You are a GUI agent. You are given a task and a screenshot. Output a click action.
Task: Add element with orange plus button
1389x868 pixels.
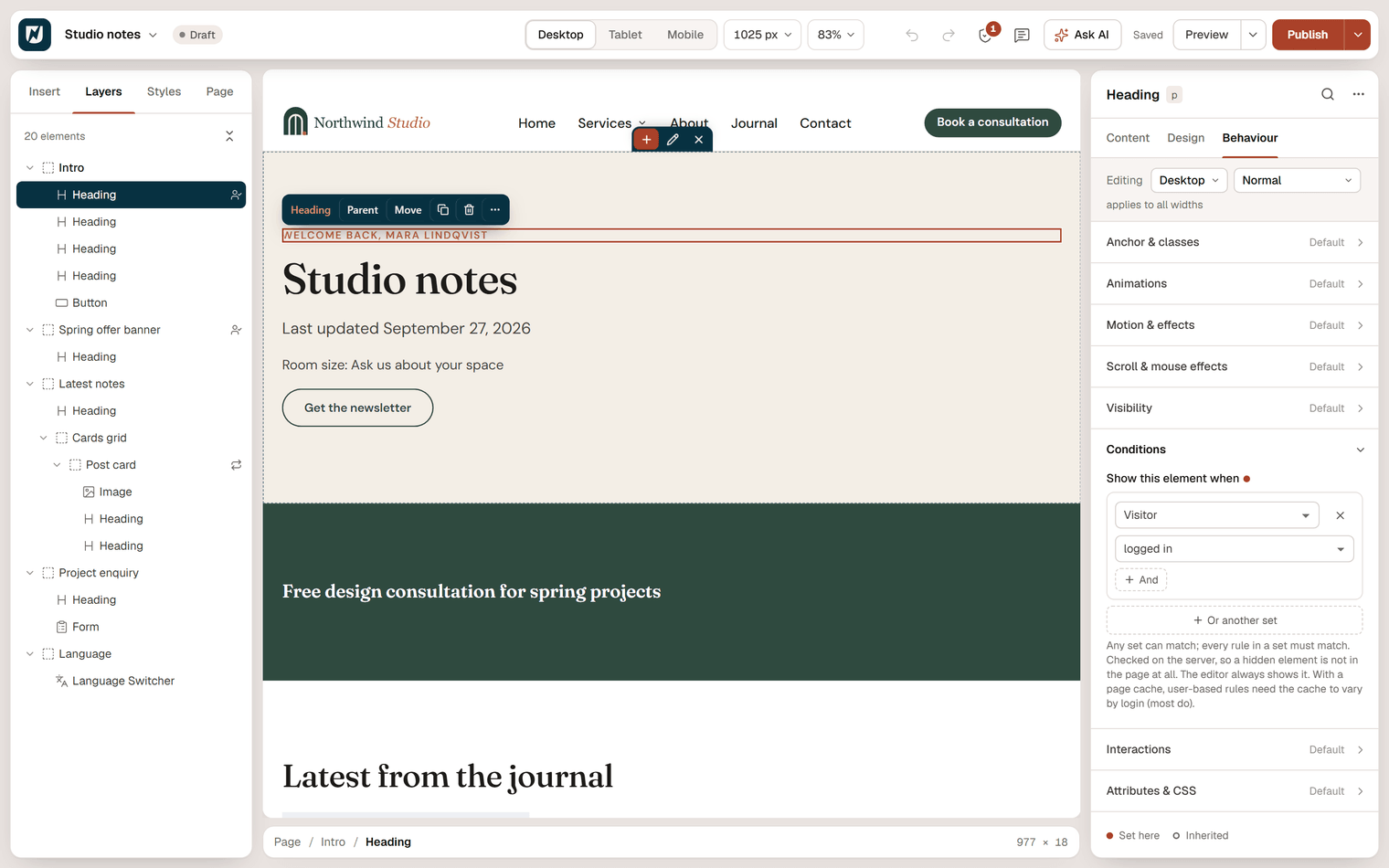point(646,140)
